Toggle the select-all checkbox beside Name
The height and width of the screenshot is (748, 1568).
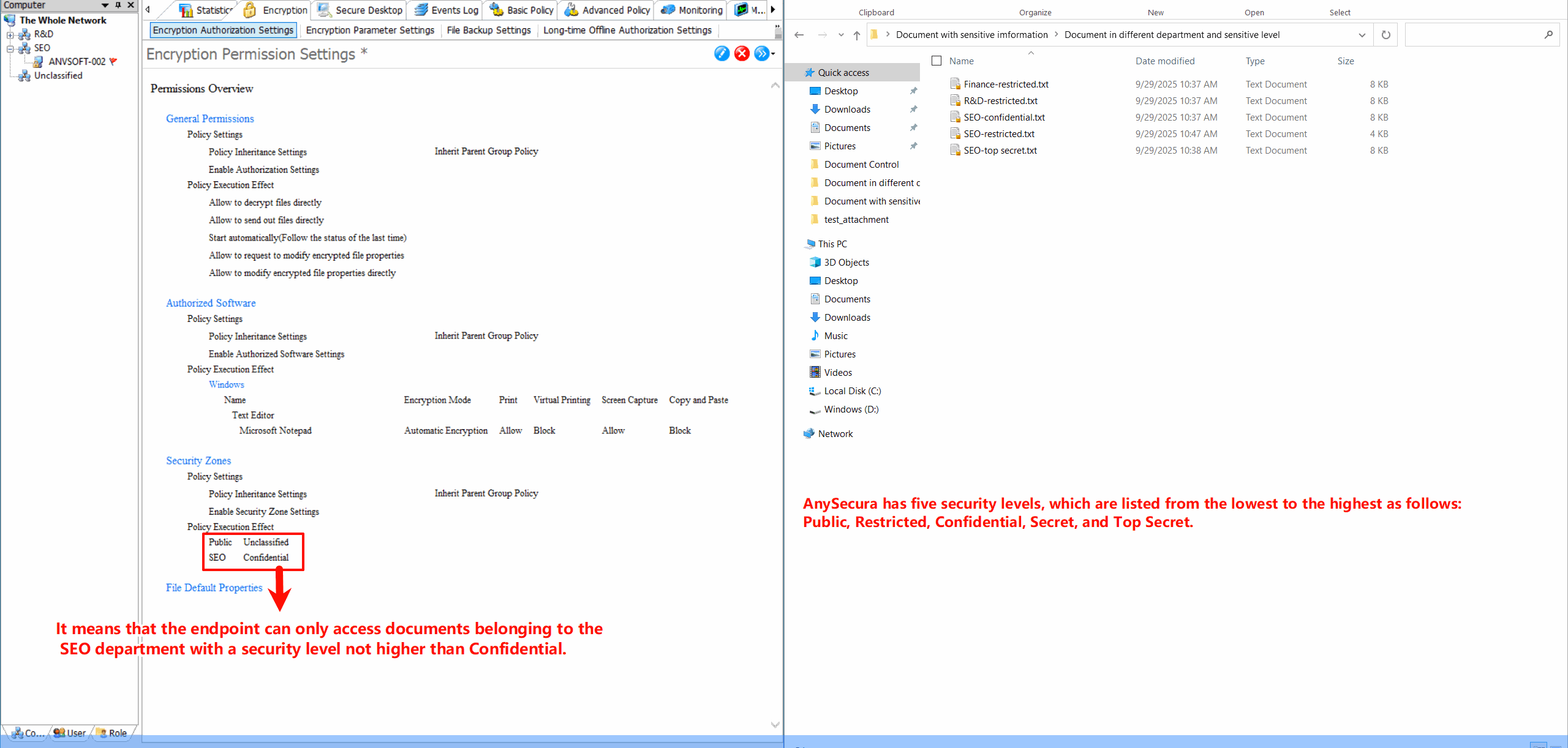(937, 61)
